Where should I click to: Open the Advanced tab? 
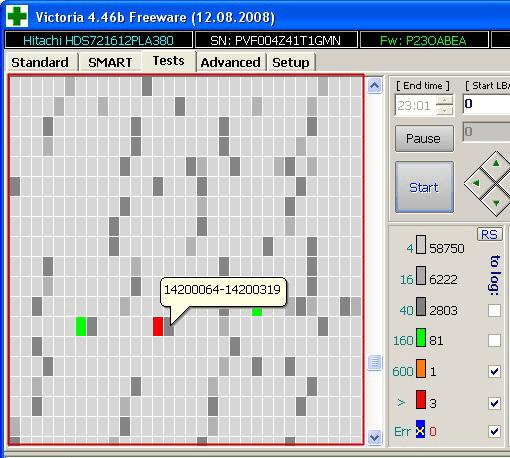[230, 62]
